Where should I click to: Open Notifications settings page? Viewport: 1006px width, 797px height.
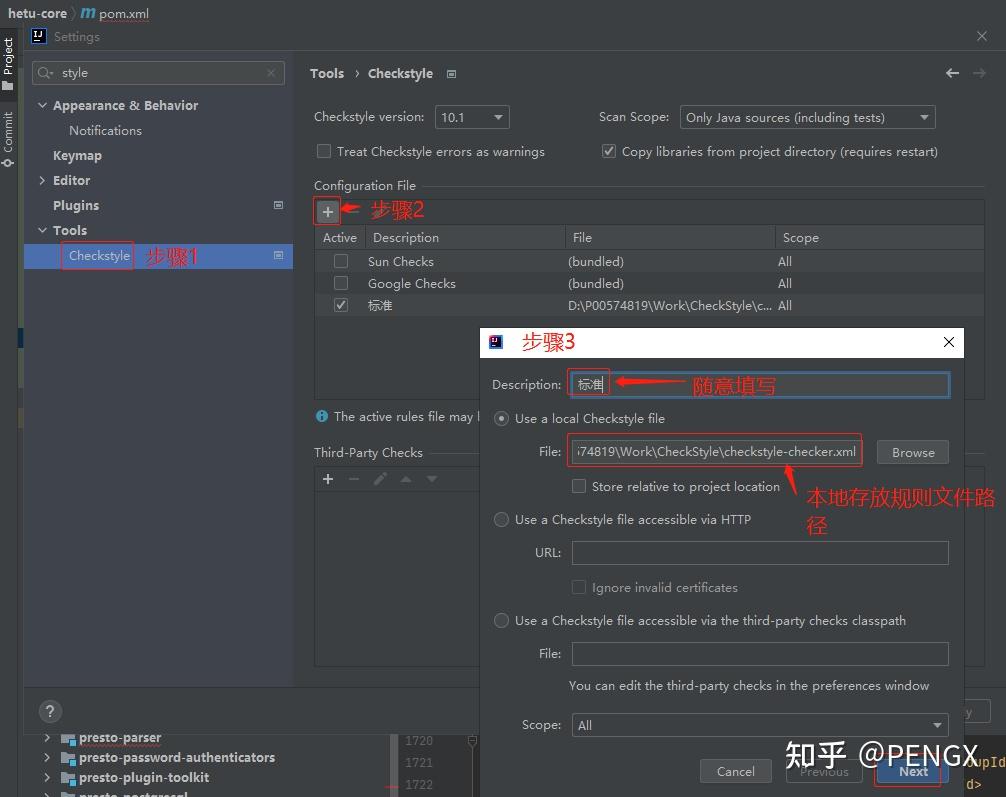105,130
